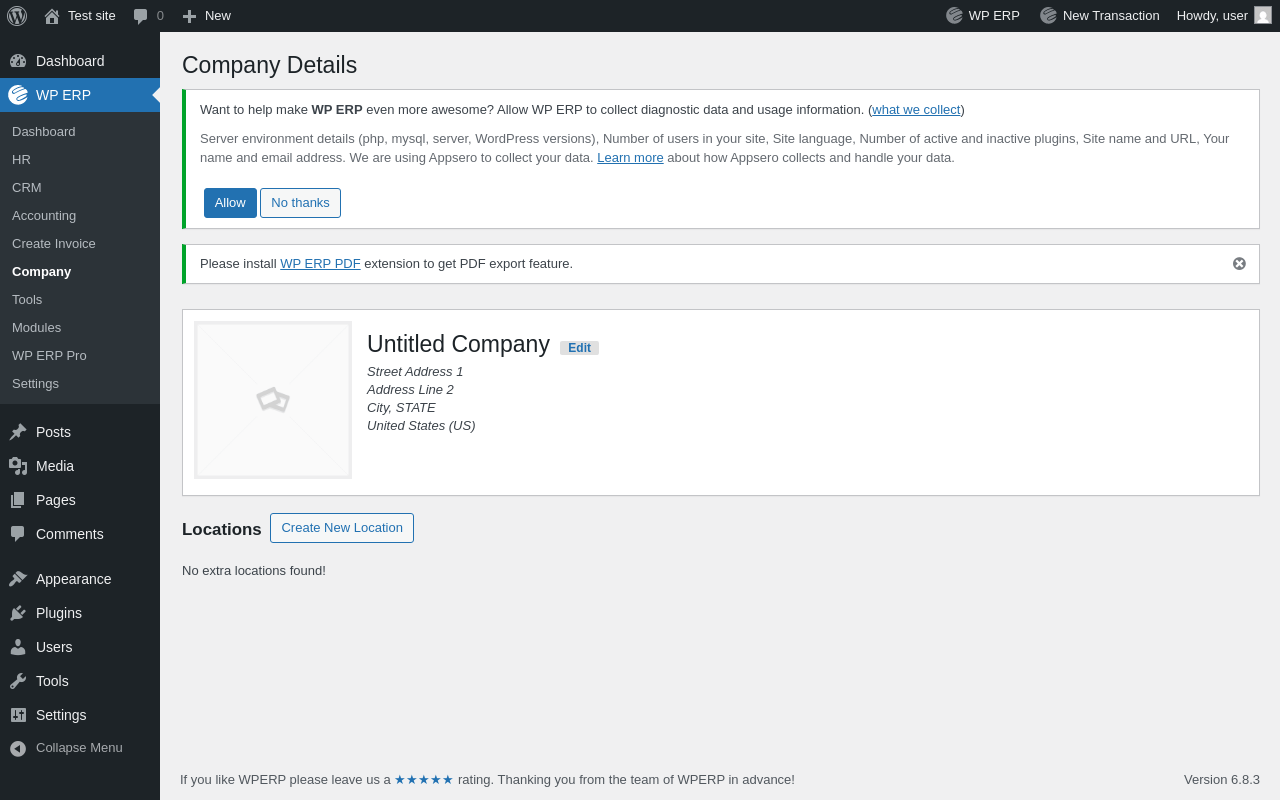The height and width of the screenshot is (800, 1280).
Task: Select Modules in WP ERP submenu
Action: coord(36,328)
